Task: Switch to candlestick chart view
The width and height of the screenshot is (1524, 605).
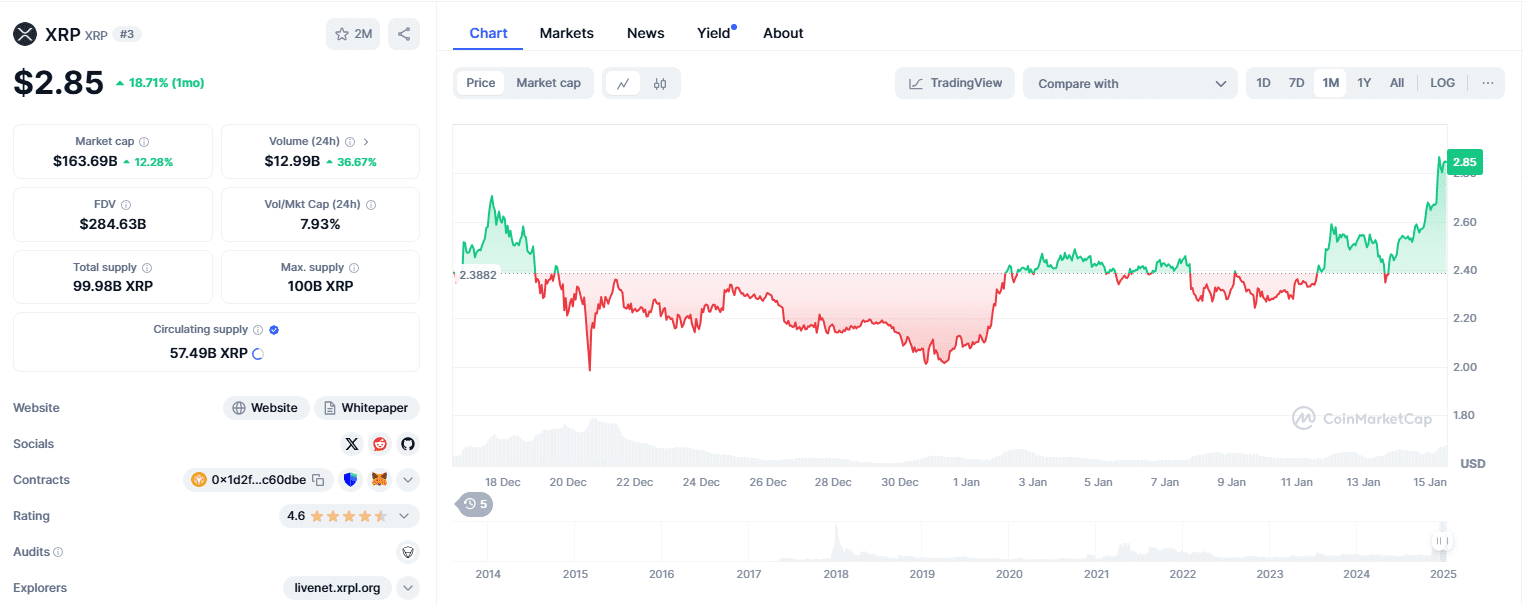Action: coord(660,83)
